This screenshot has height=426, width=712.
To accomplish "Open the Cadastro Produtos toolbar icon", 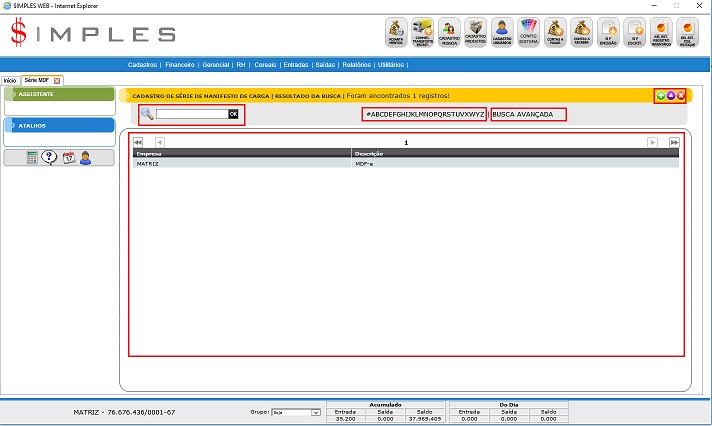I will click(477, 32).
